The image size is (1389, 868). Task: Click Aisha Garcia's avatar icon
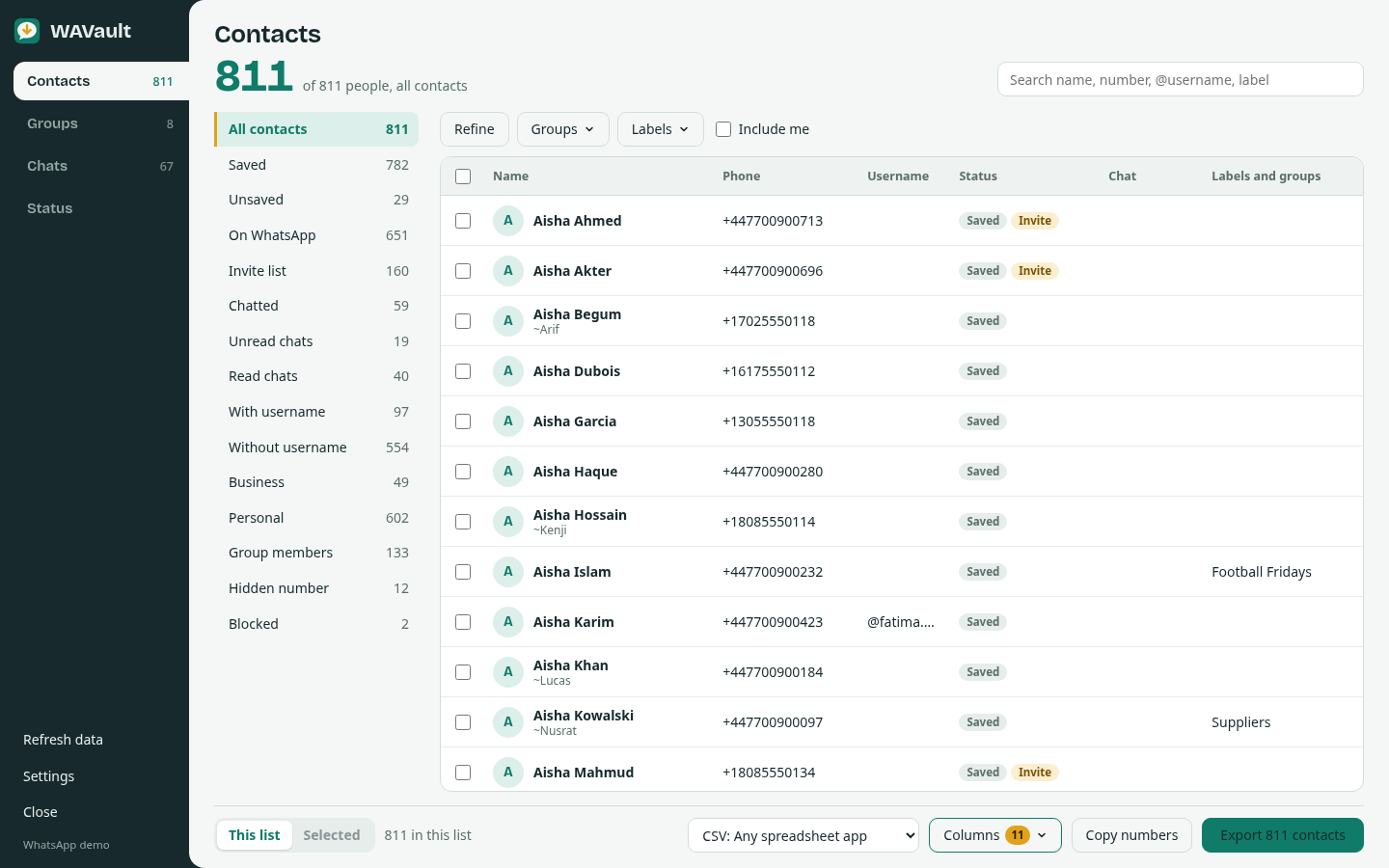tap(508, 421)
